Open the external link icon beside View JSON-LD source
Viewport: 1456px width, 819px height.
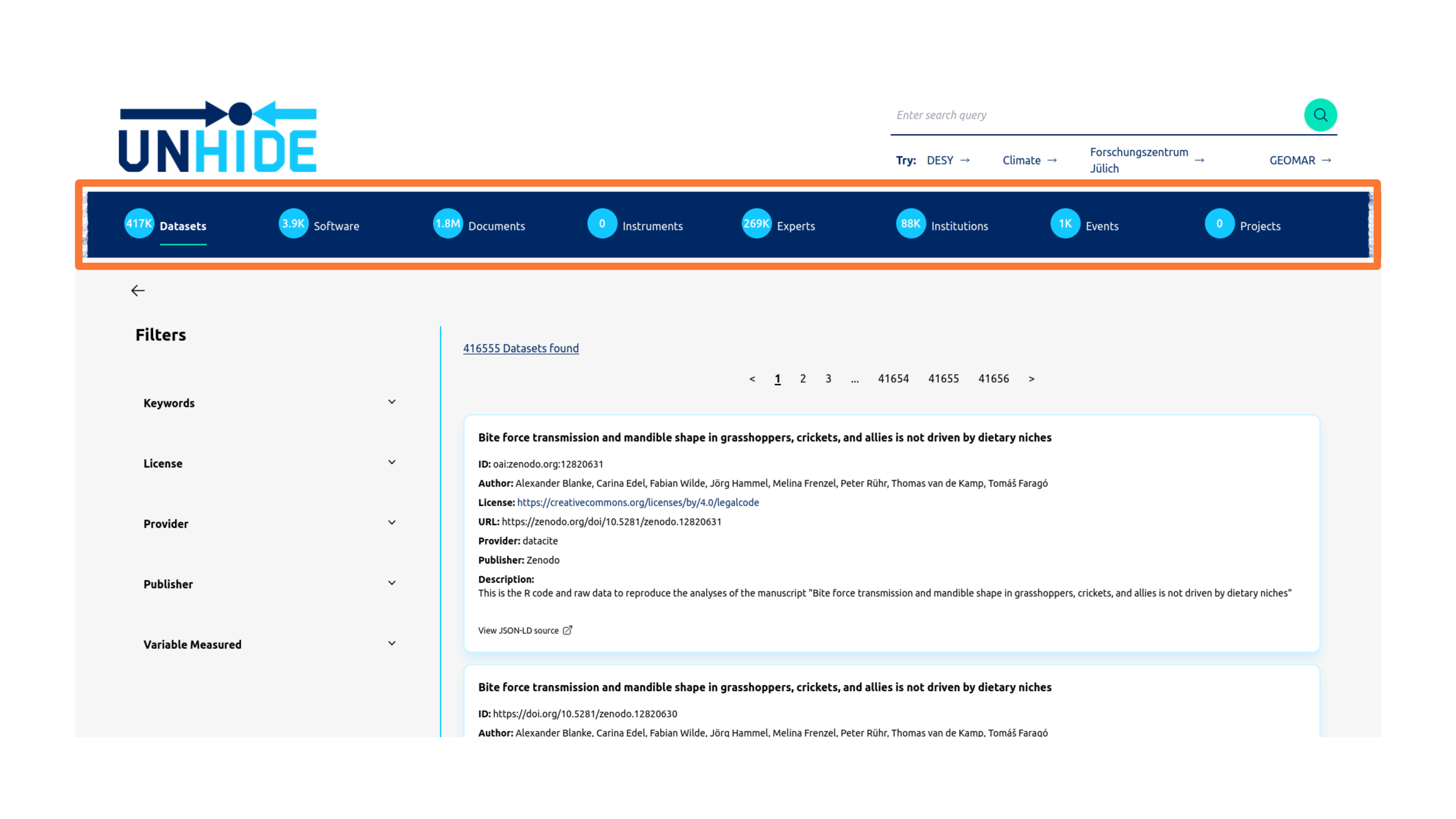pos(568,630)
